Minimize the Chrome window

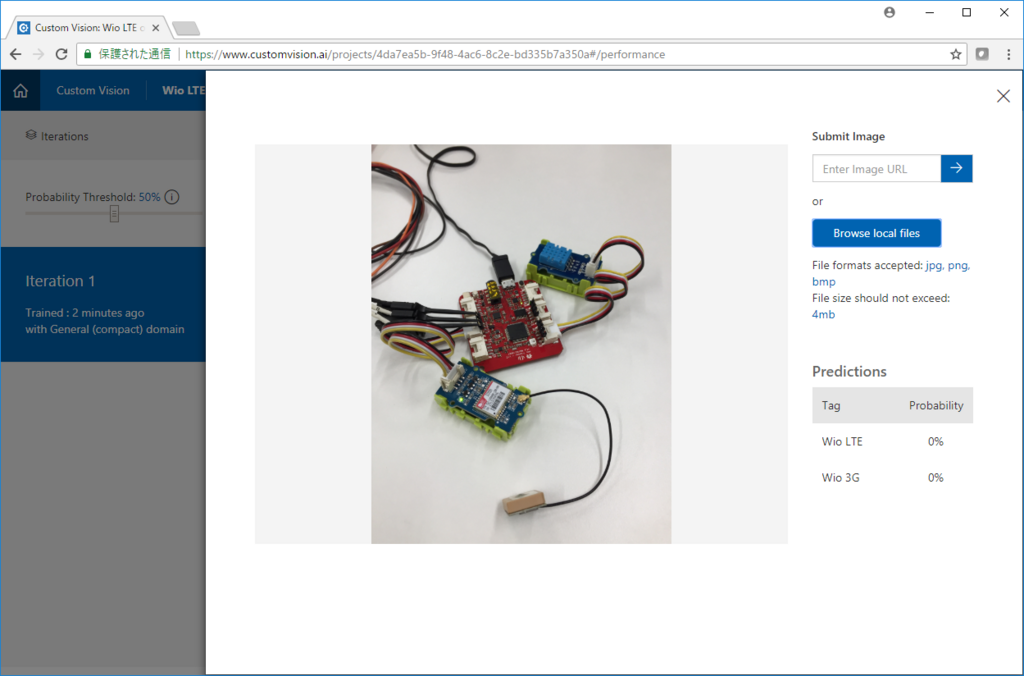(x=929, y=12)
